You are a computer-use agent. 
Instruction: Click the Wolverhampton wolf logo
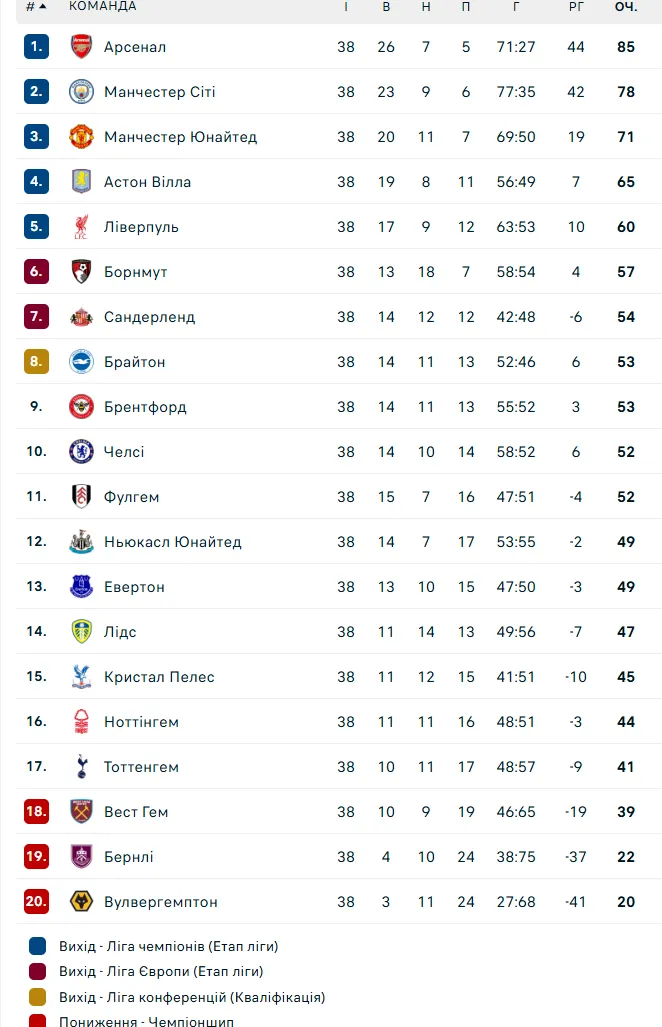coord(81,901)
